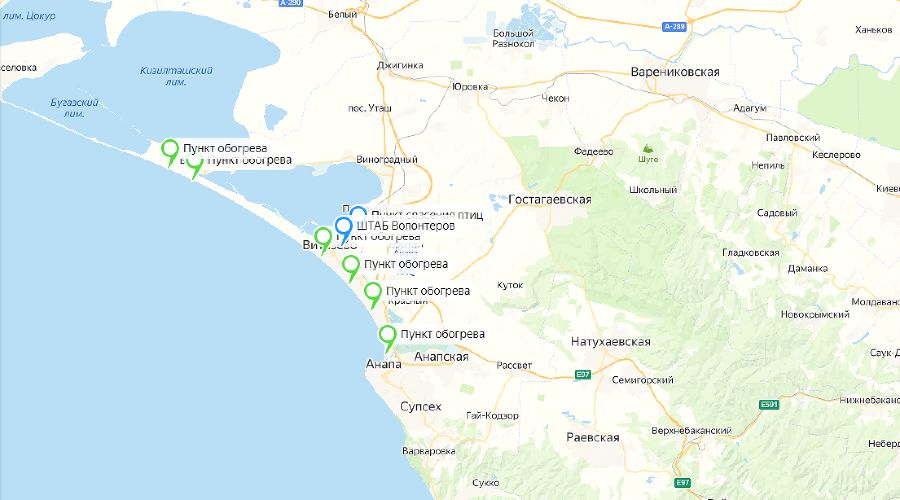This screenshot has height=500, width=900.
Task: Click green pin beside Бугазский лиман spit
Action: [x=169, y=153]
